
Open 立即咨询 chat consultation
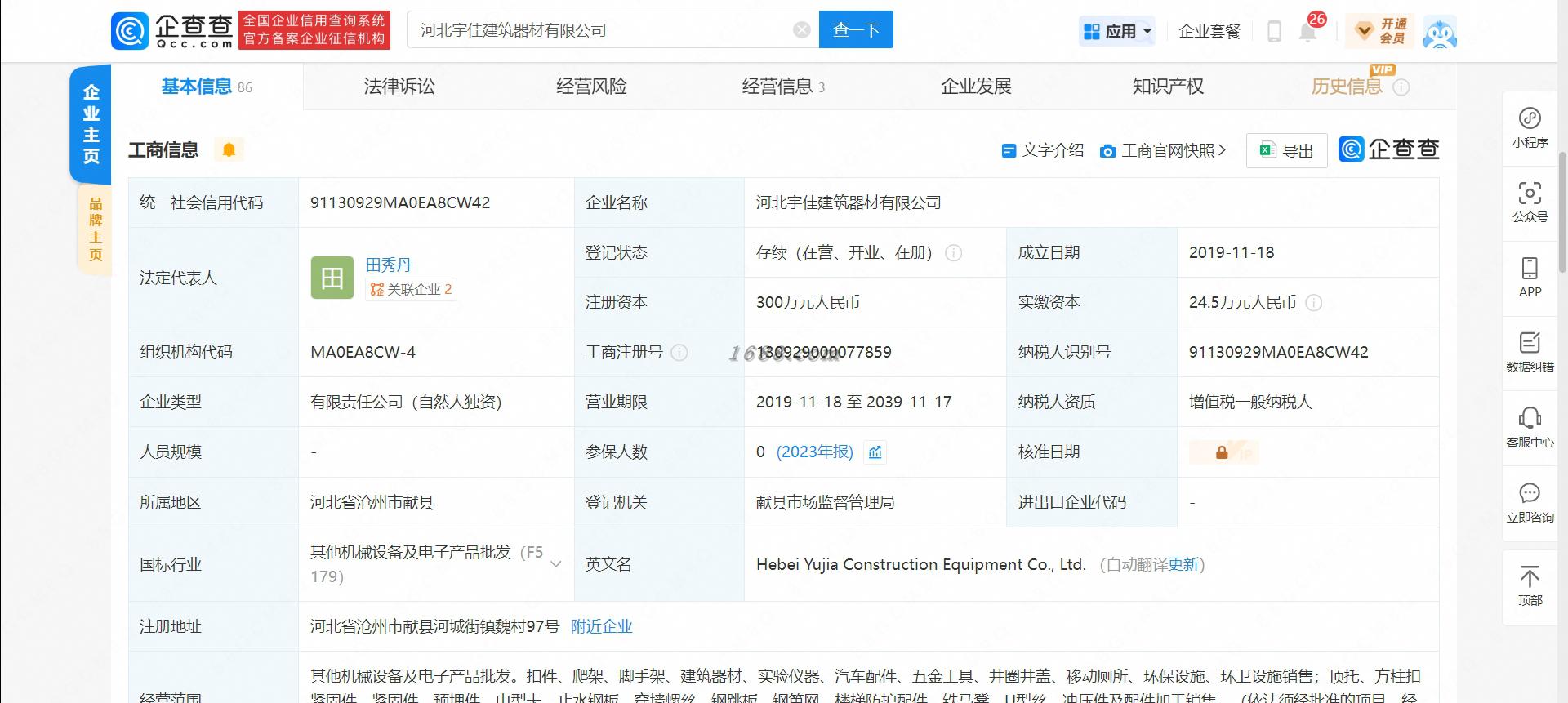coord(1530,503)
